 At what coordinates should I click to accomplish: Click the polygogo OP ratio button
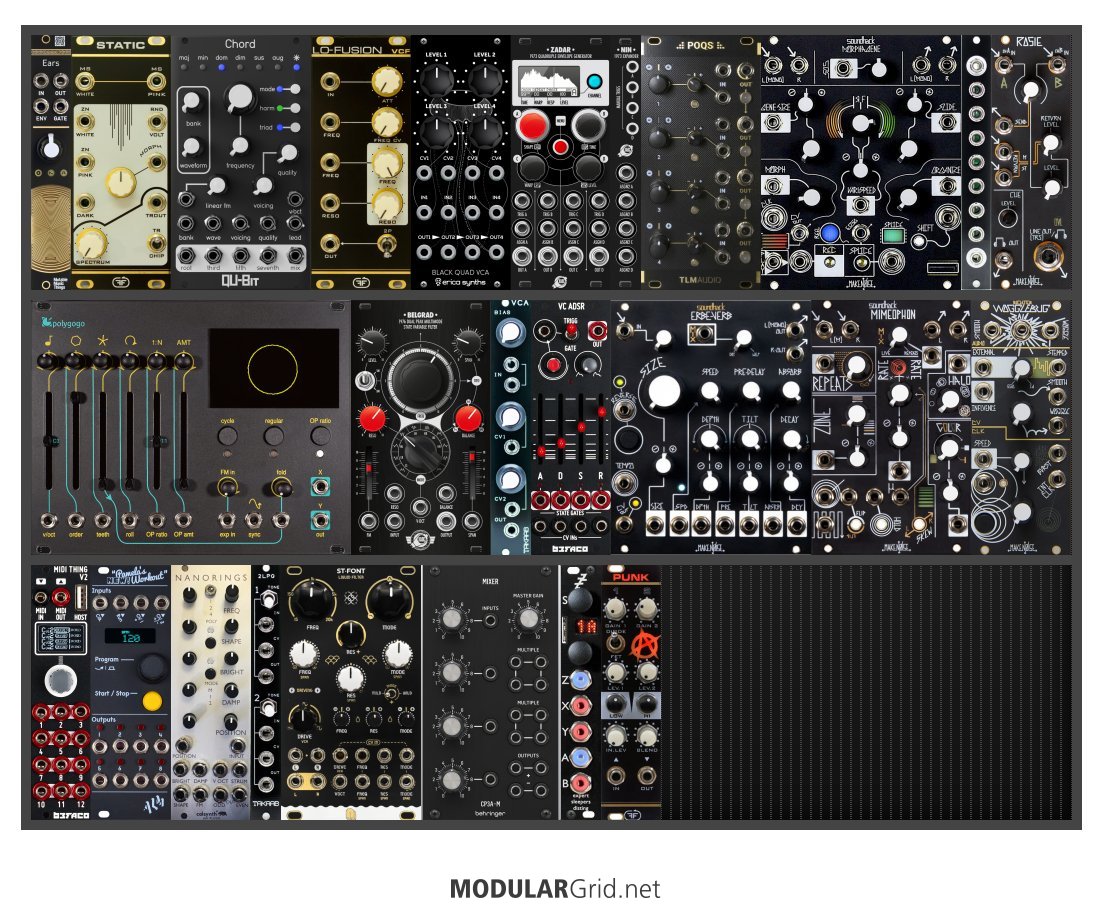click(x=320, y=435)
